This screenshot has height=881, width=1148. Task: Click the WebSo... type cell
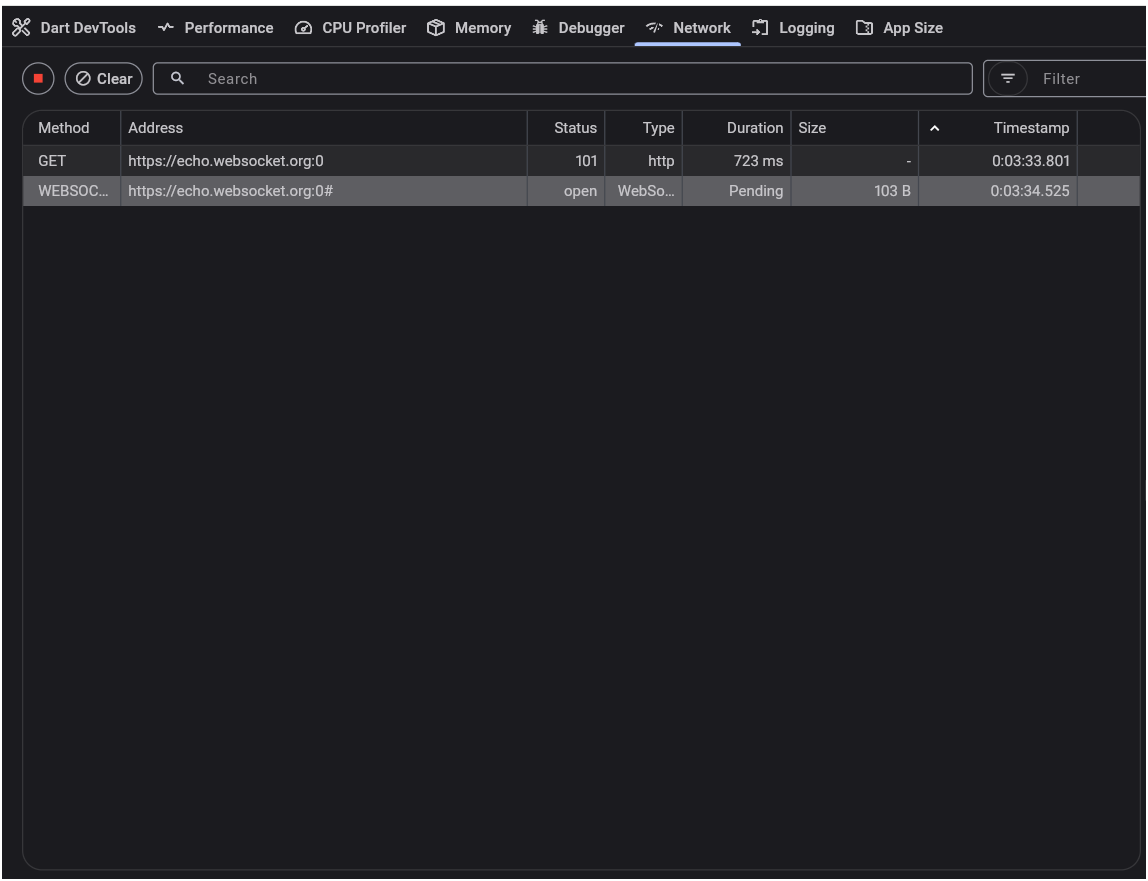click(646, 191)
